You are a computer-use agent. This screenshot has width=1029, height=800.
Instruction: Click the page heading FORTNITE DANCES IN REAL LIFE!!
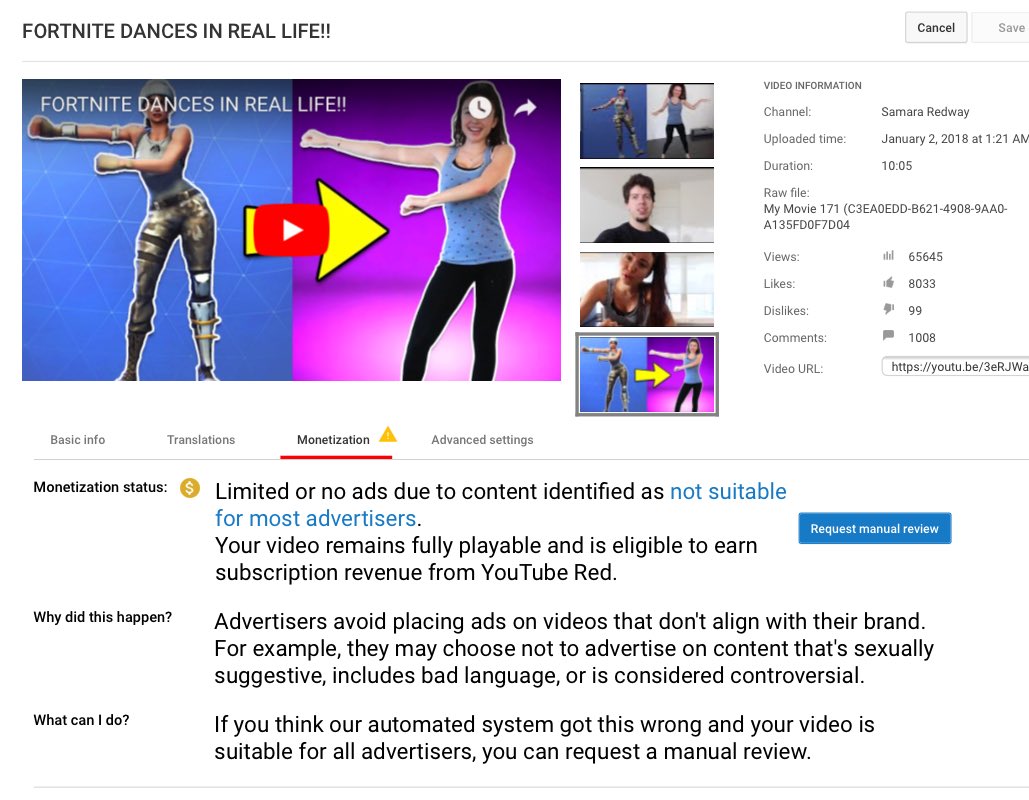[176, 31]
